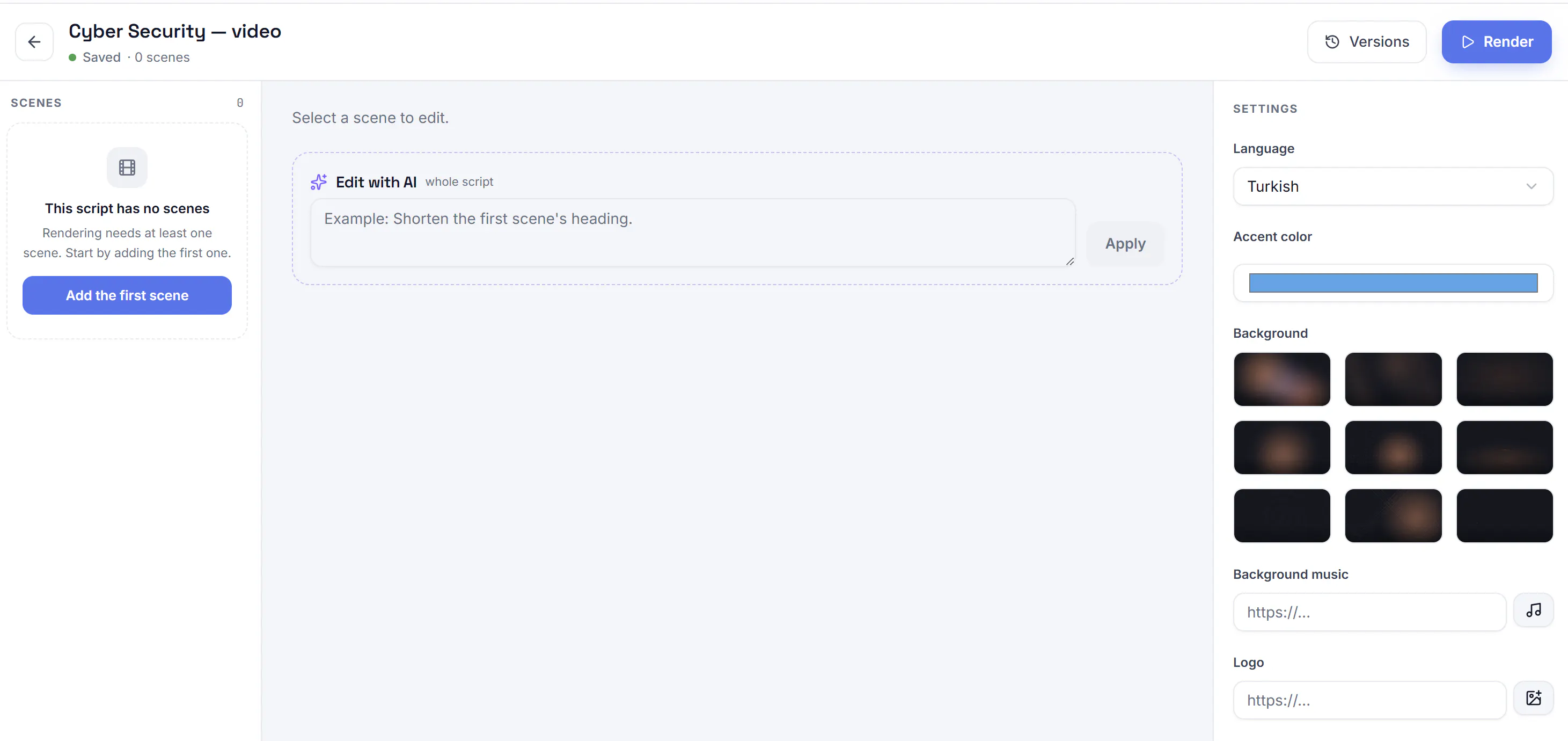Open the blue Accent color picker
The height and width of the screenshot is (741, 1568).
1393,283
